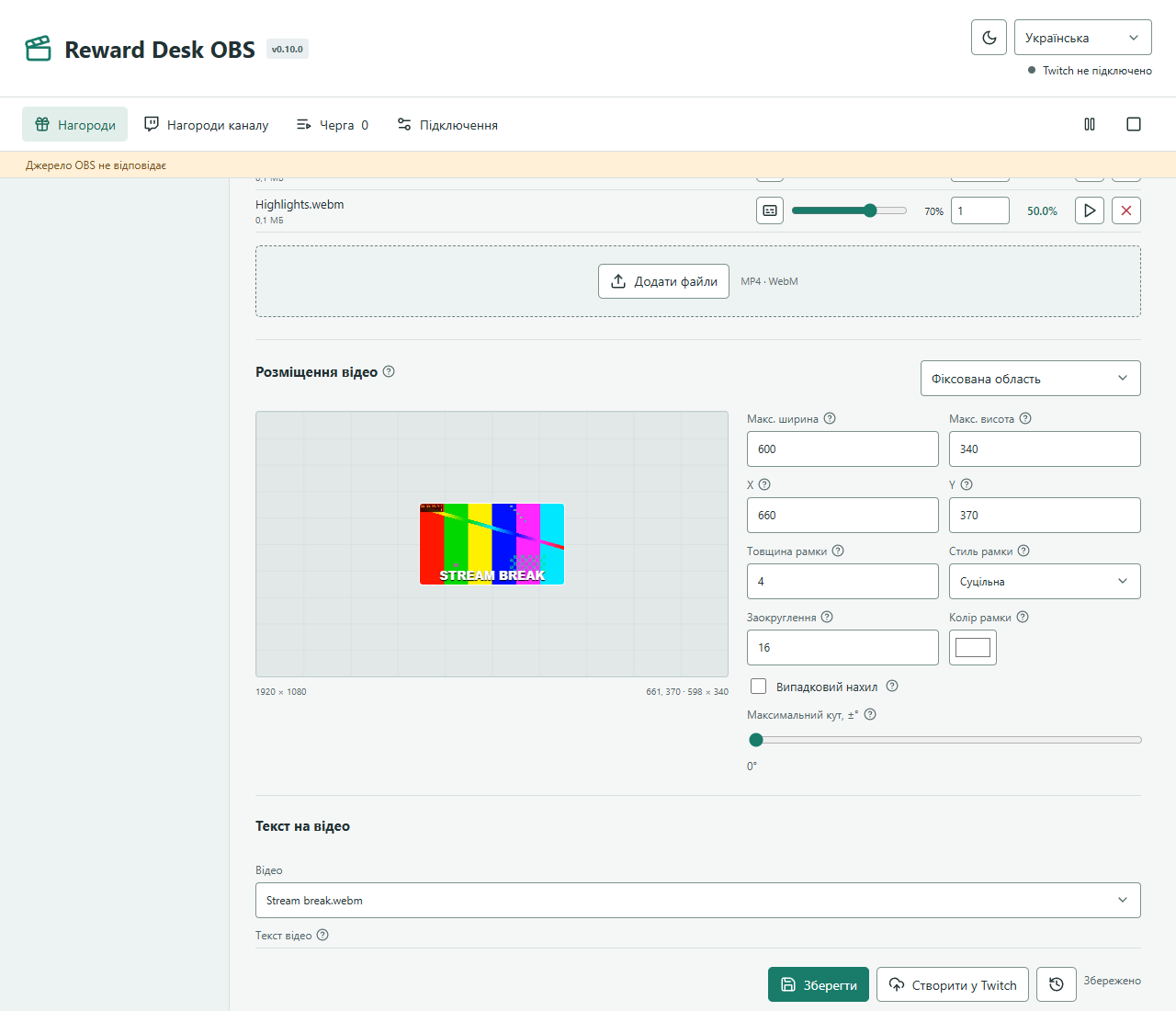Show help for Заокруглення
Viewport: 1176px width, 1011px height.
[x=827, y=617]
